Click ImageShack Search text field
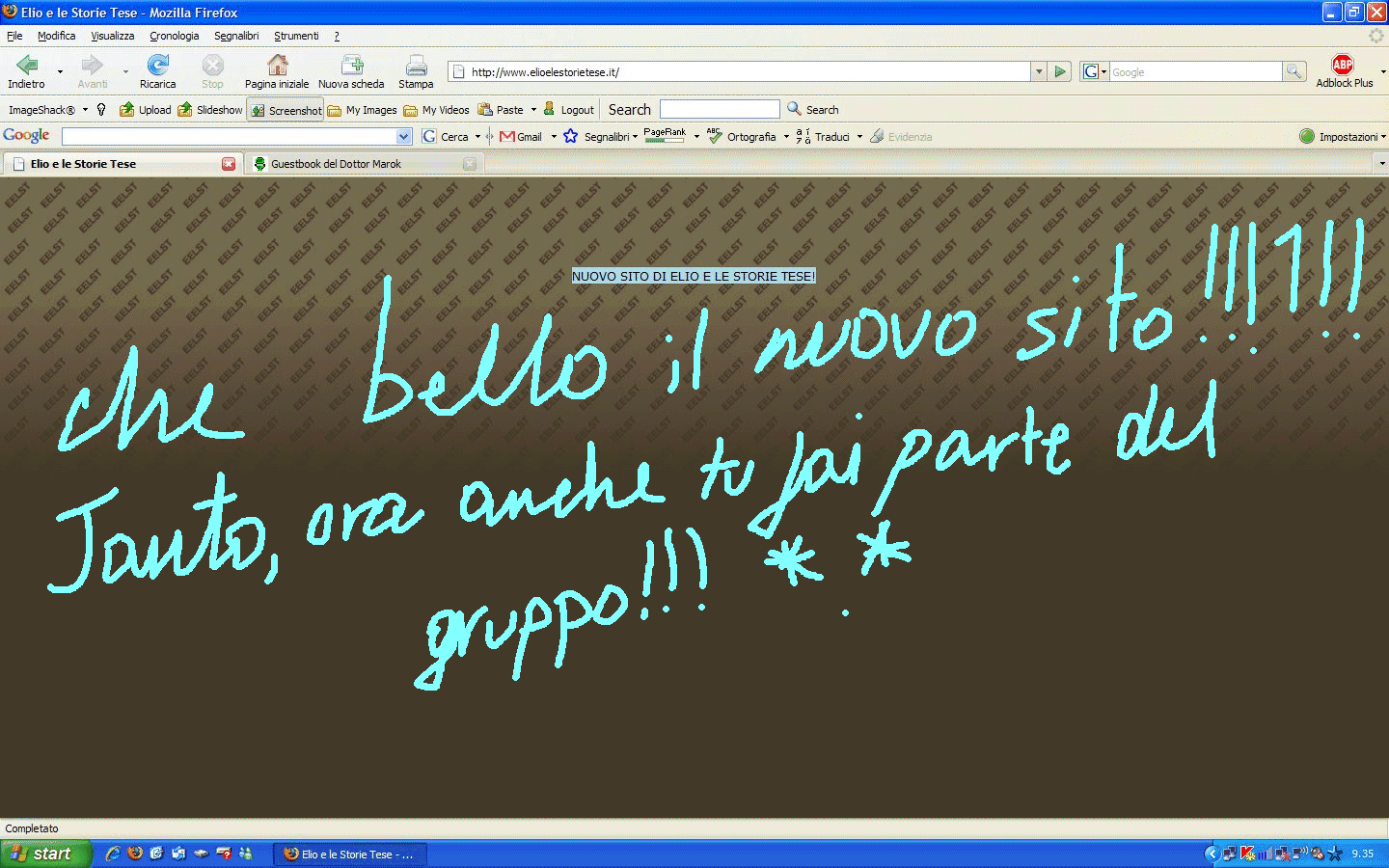The height and width of the screenshot is (868, 1389). (x=720, y=110)
